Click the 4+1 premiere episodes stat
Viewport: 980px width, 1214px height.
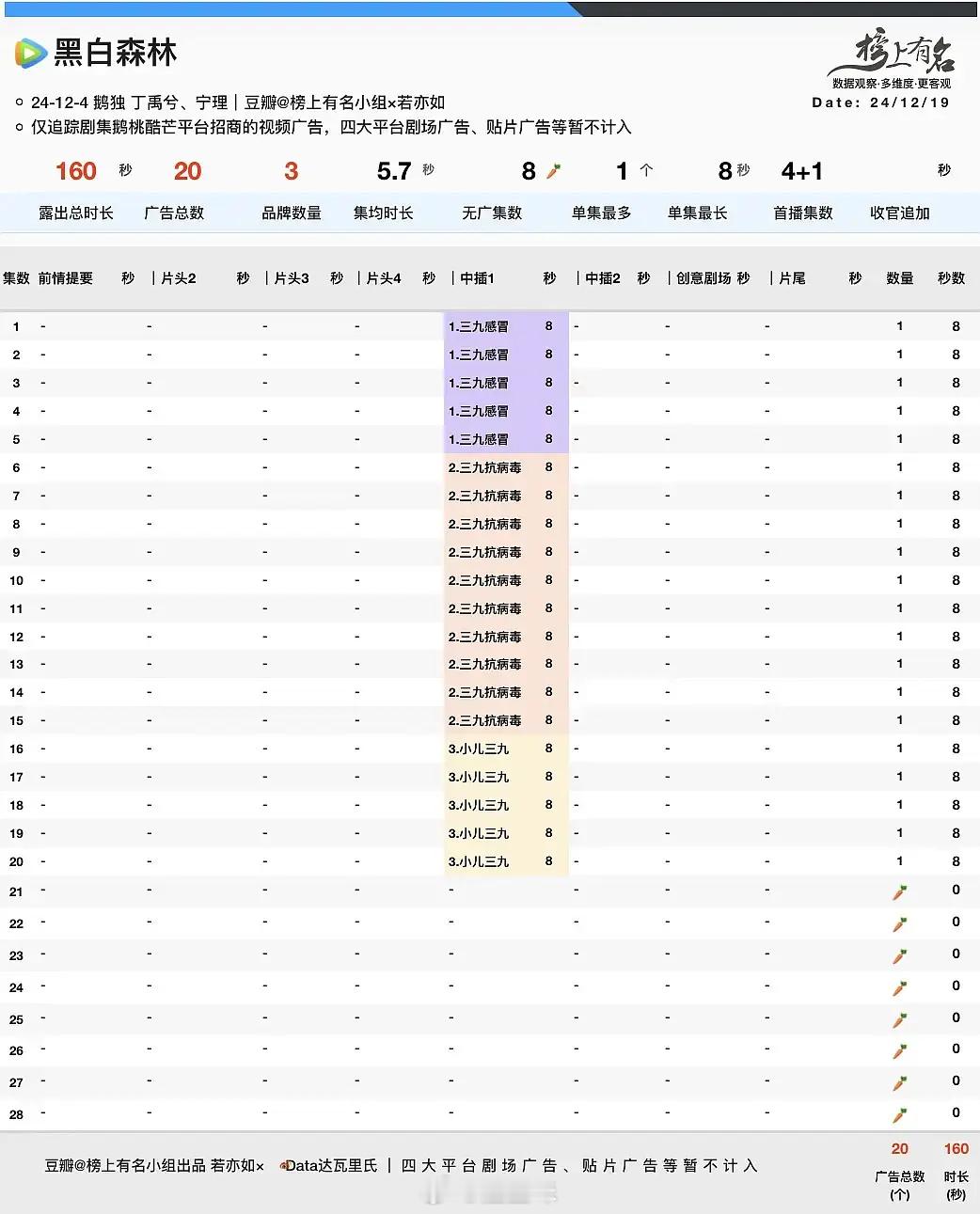click(802, 171)
